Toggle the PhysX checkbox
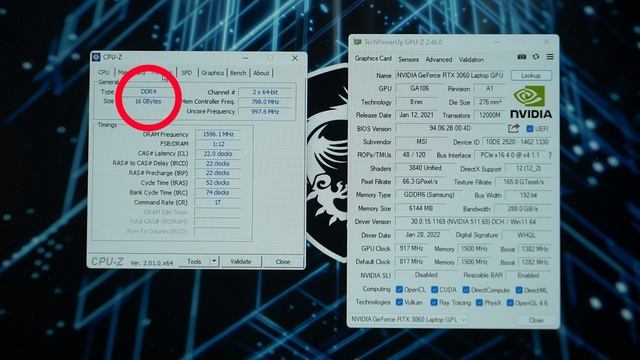 (479, 302)
